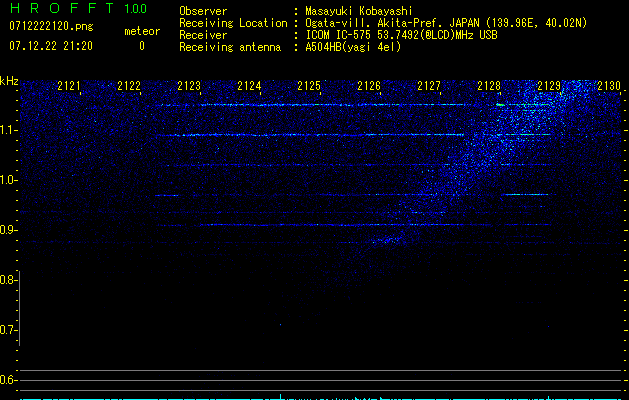Click the 'Observer' field label

[203, 11]
